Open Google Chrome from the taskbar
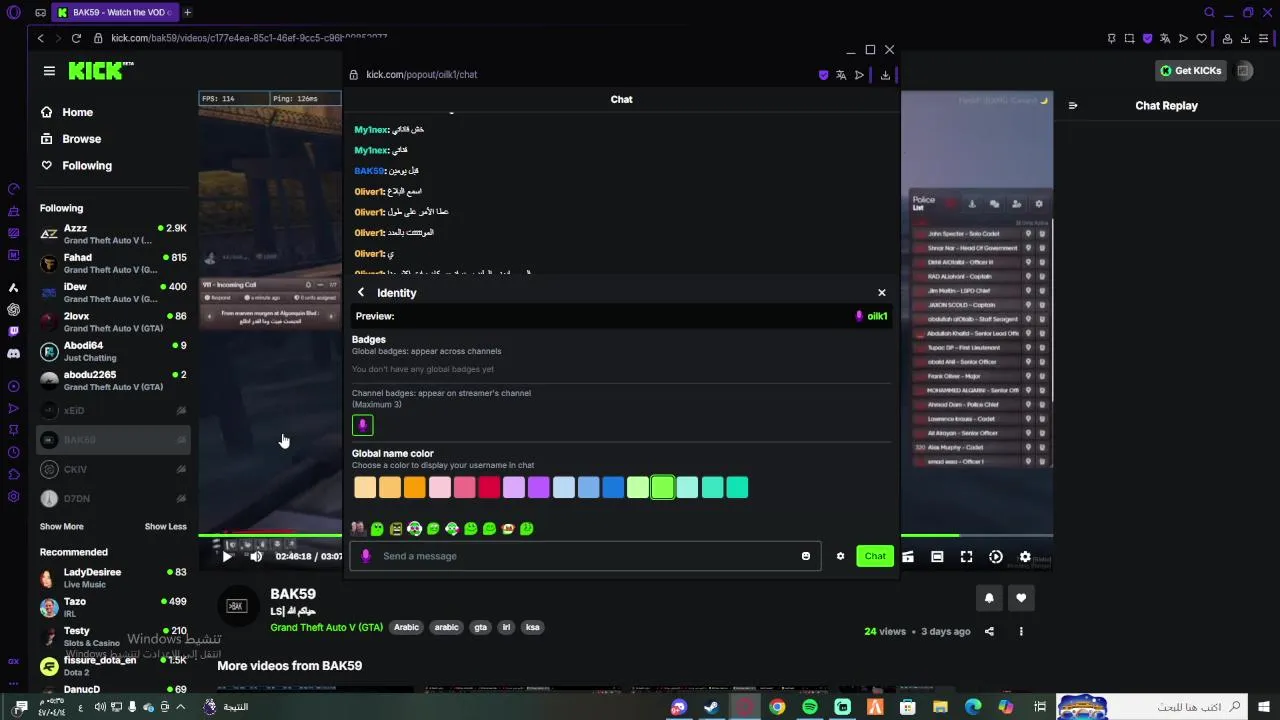This screenshot has height=720, width=1280. point(777,707)
